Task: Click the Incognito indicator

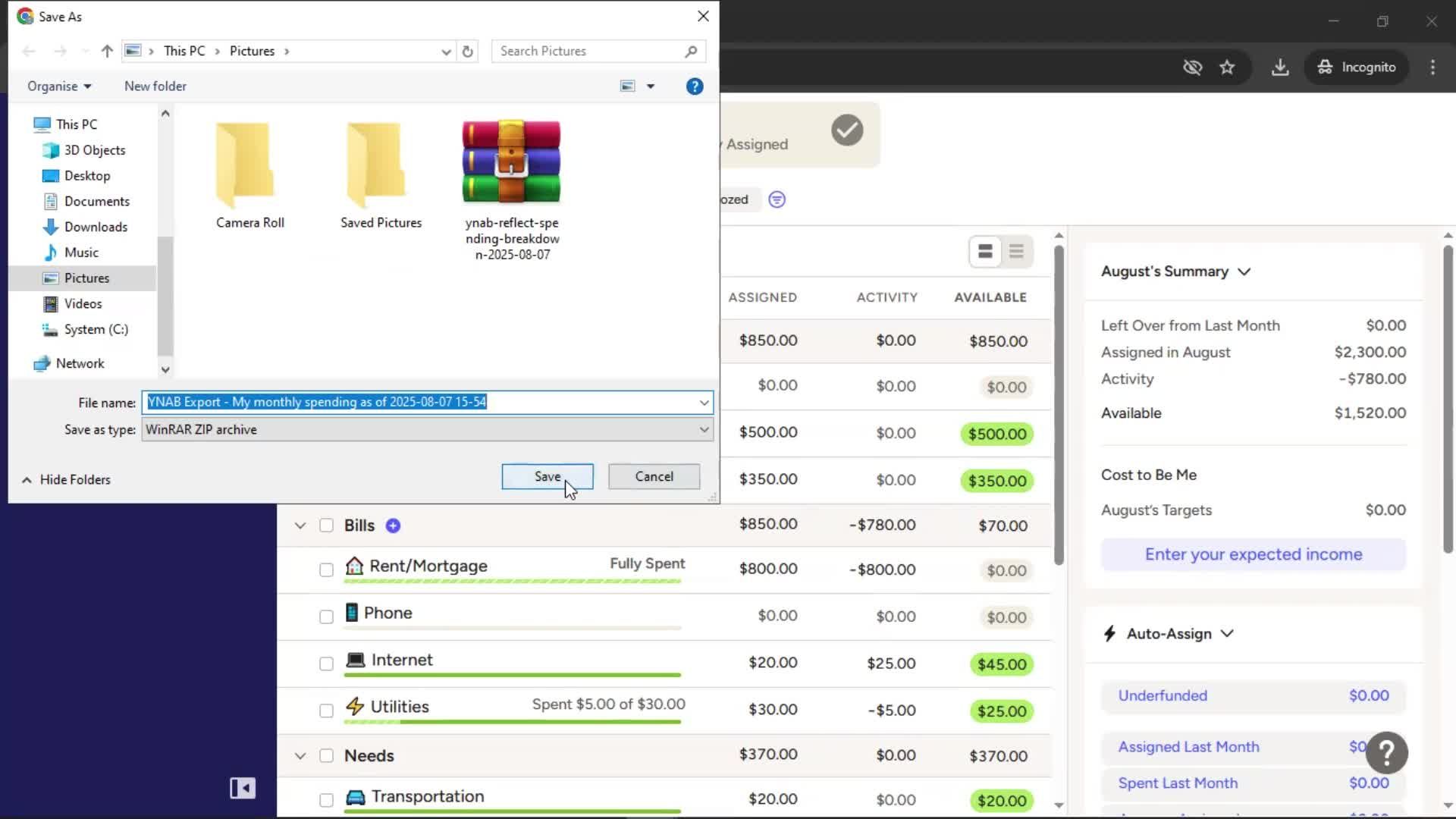Action: click(1357, 67)
